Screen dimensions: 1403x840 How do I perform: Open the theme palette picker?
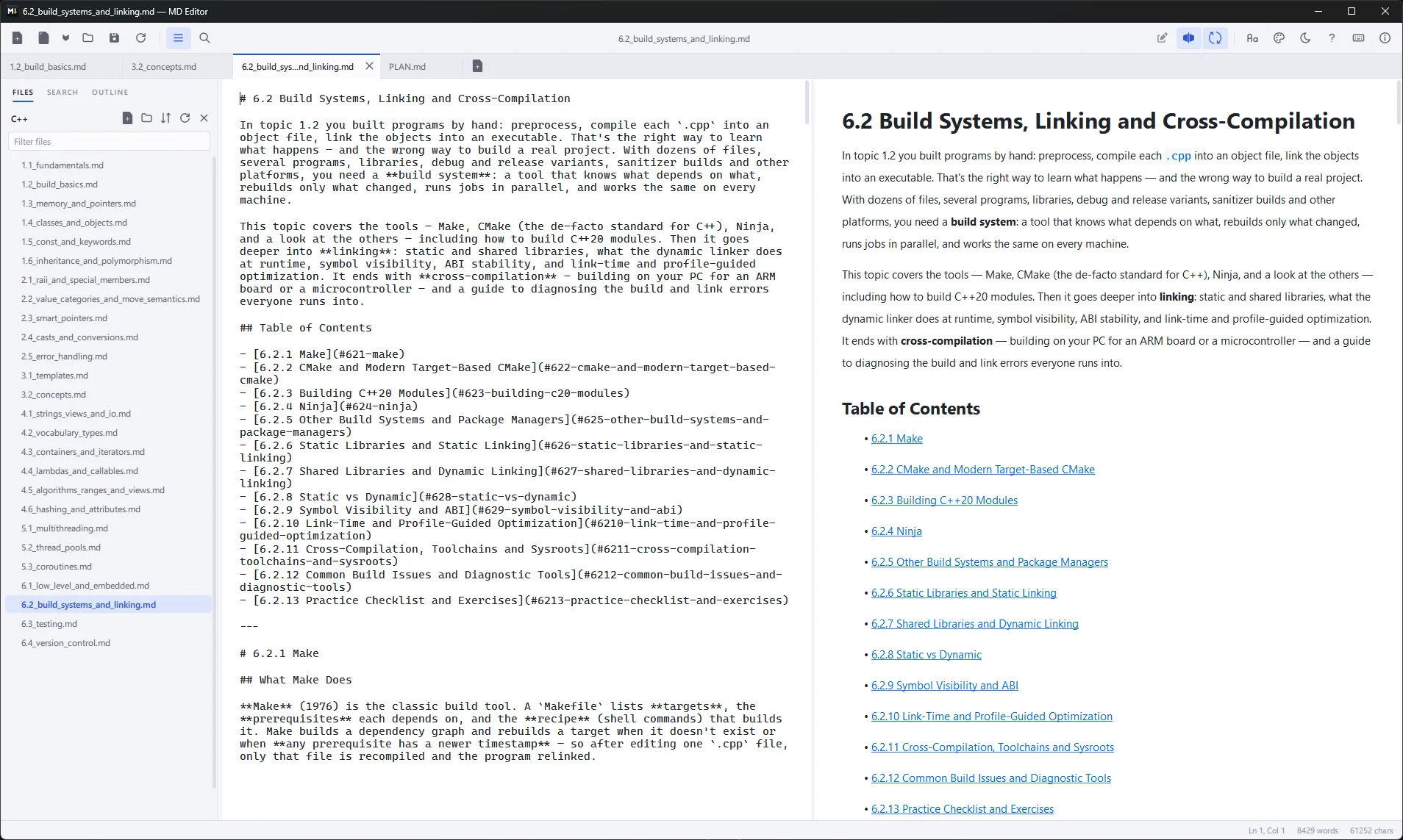point(1279,38)
